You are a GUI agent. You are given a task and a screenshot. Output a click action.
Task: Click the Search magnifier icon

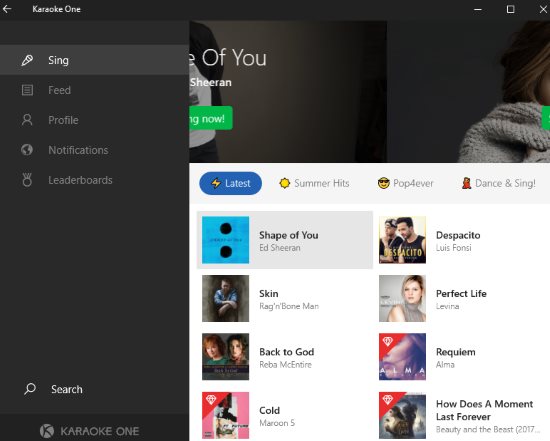tap(30, 389)
